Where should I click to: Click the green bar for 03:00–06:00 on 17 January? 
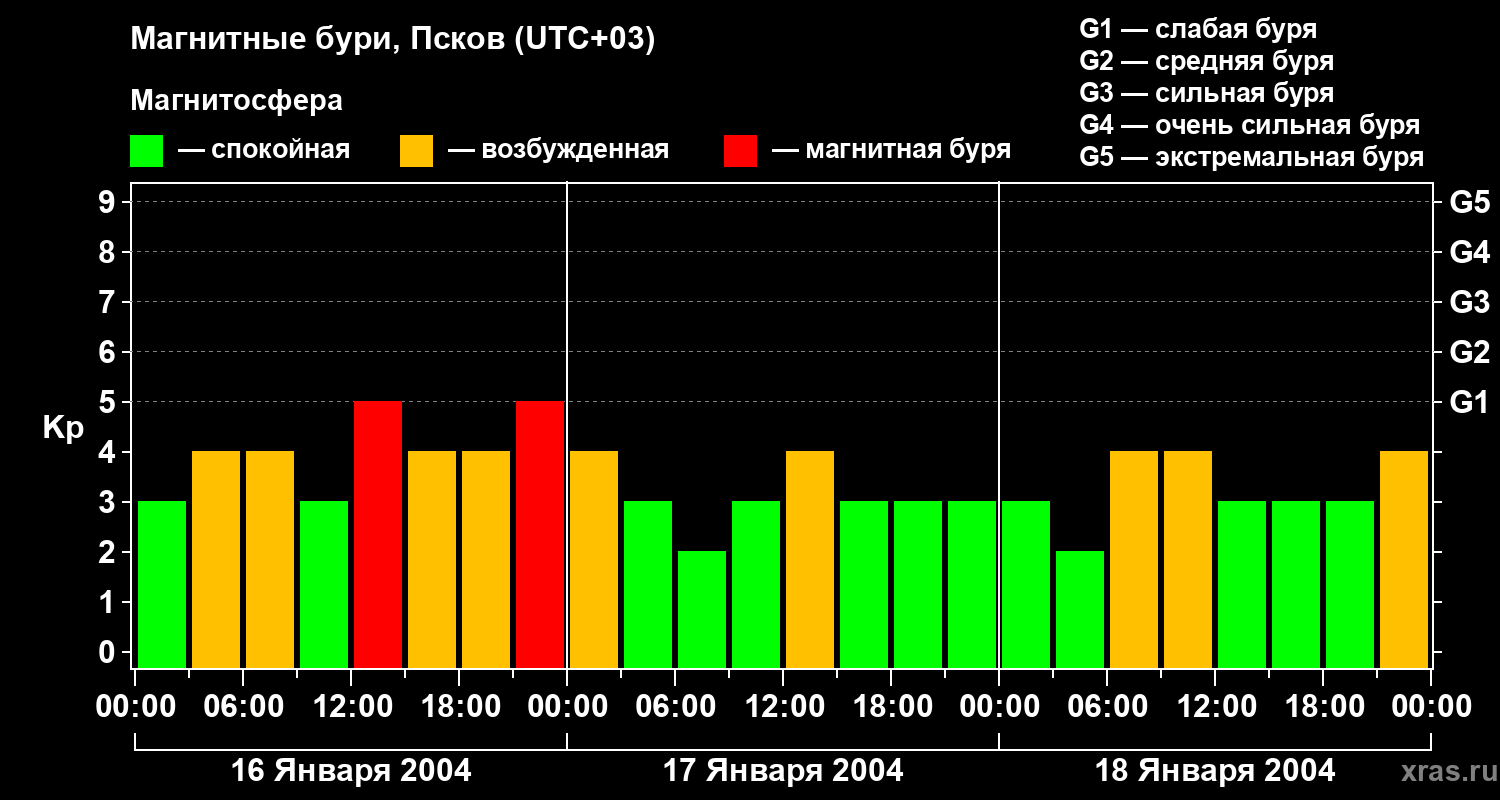click(648, 584)
